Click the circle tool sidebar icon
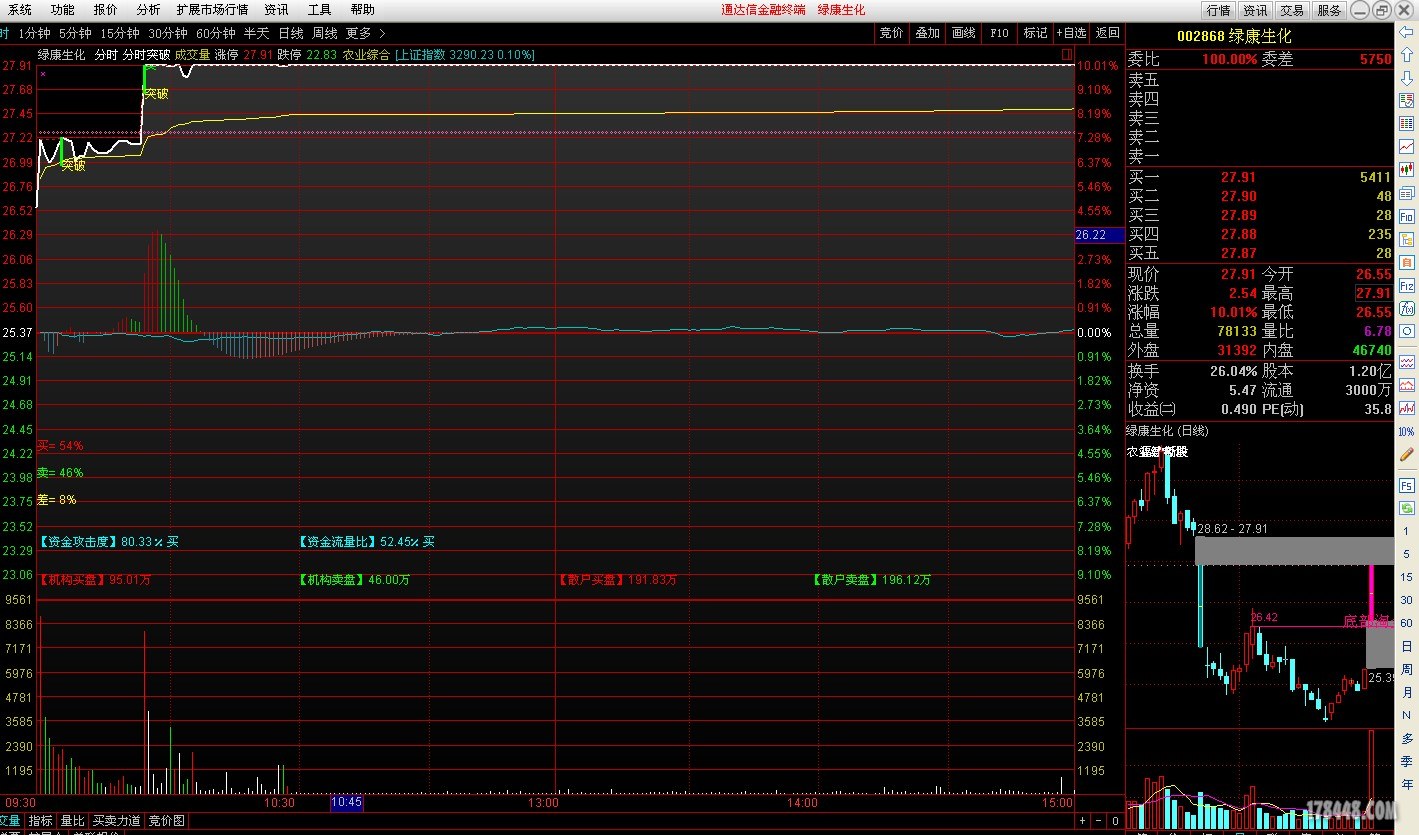 1406,331
